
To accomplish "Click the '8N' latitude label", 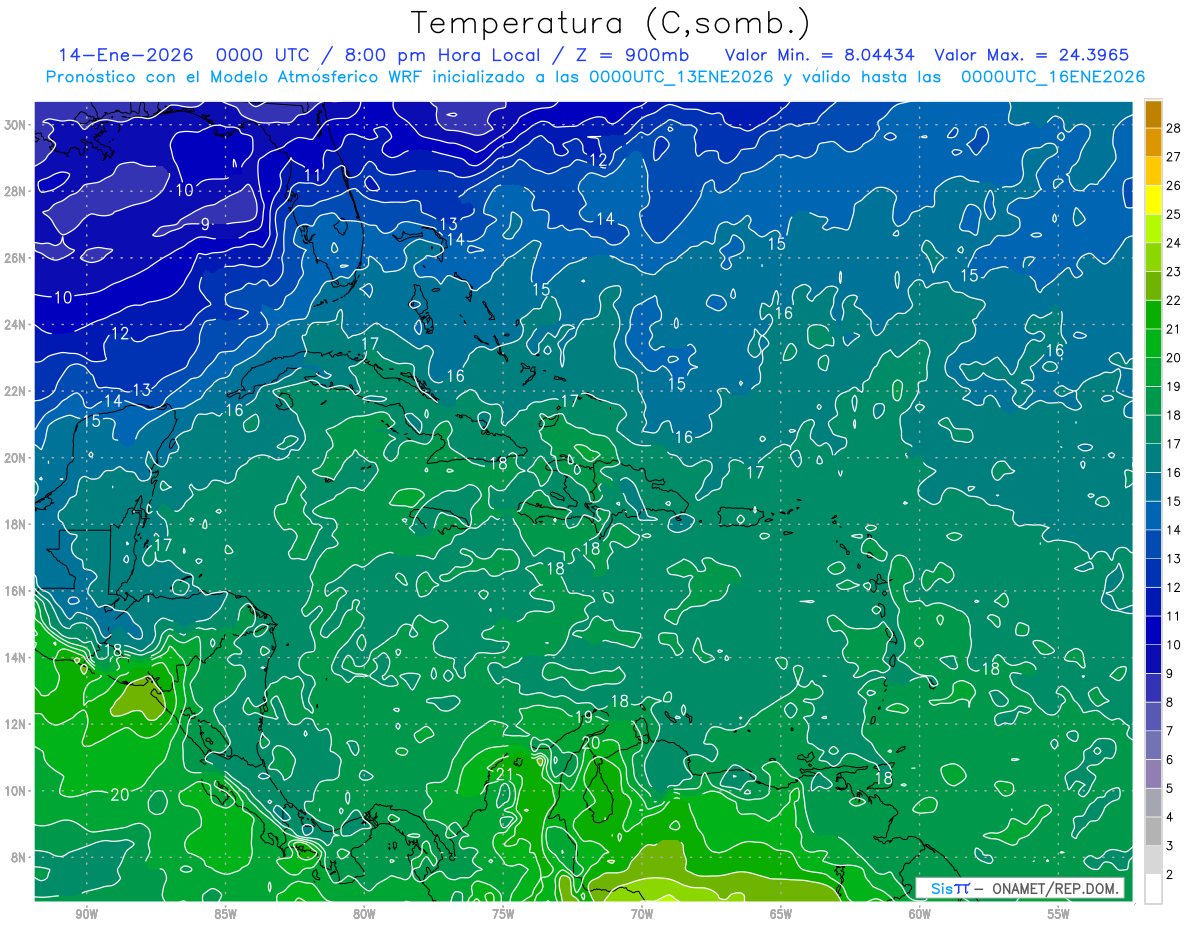I will coord(20,857).
